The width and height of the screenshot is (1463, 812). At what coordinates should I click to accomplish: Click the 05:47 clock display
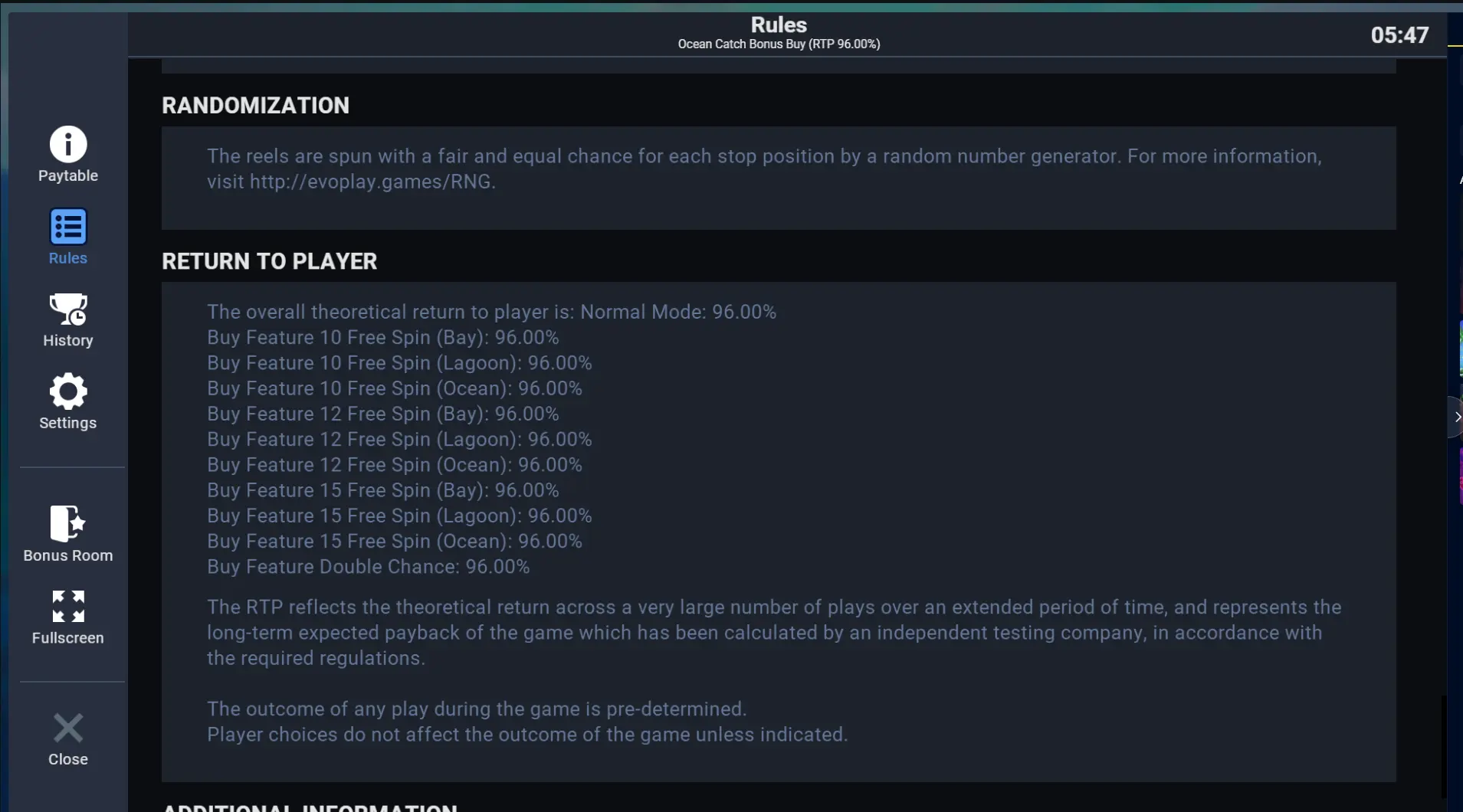(1399, 35)
